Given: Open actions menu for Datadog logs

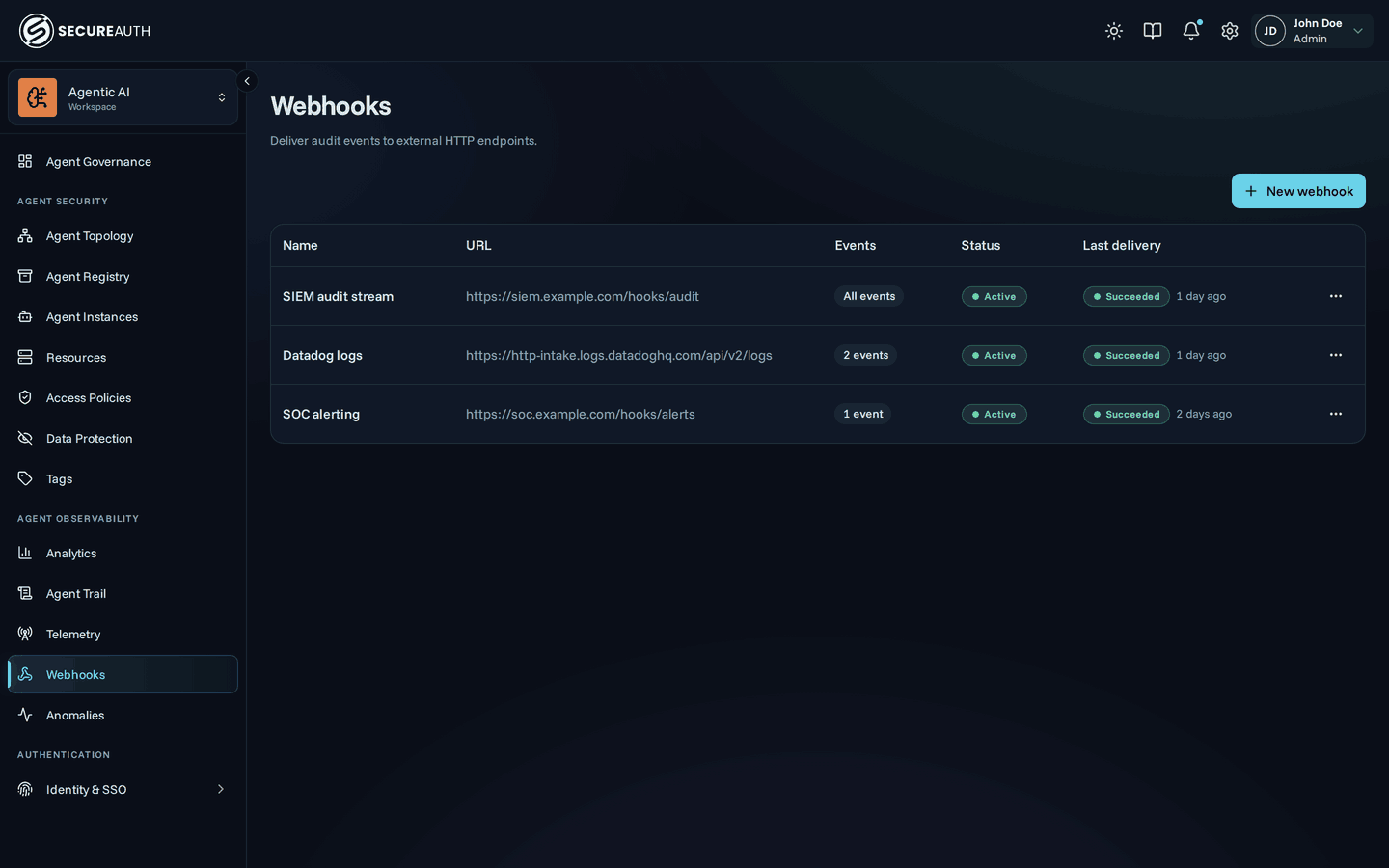Looking at the screenshot, I should coord(1336,355).
